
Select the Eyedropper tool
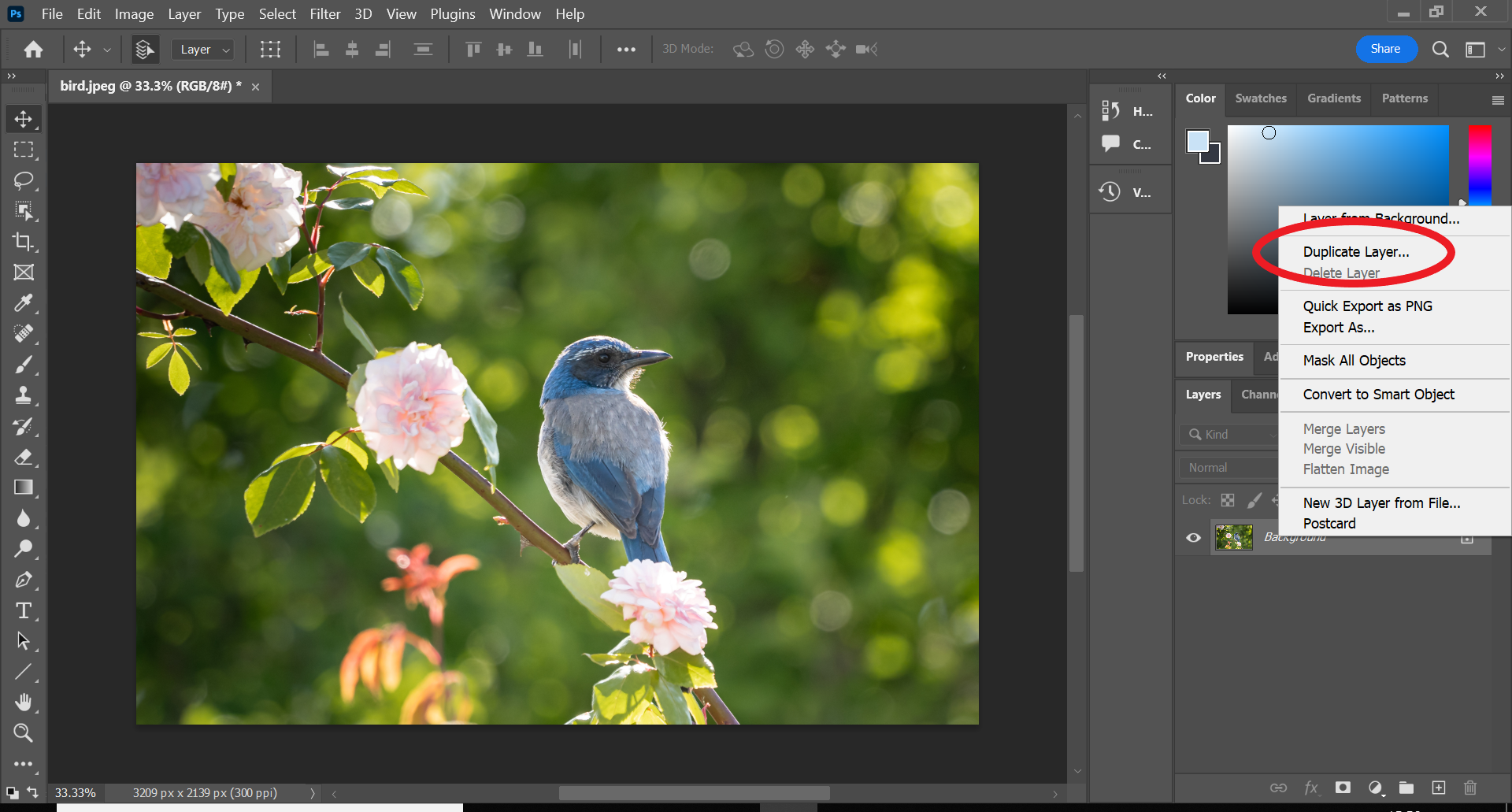tap(24, 303)
